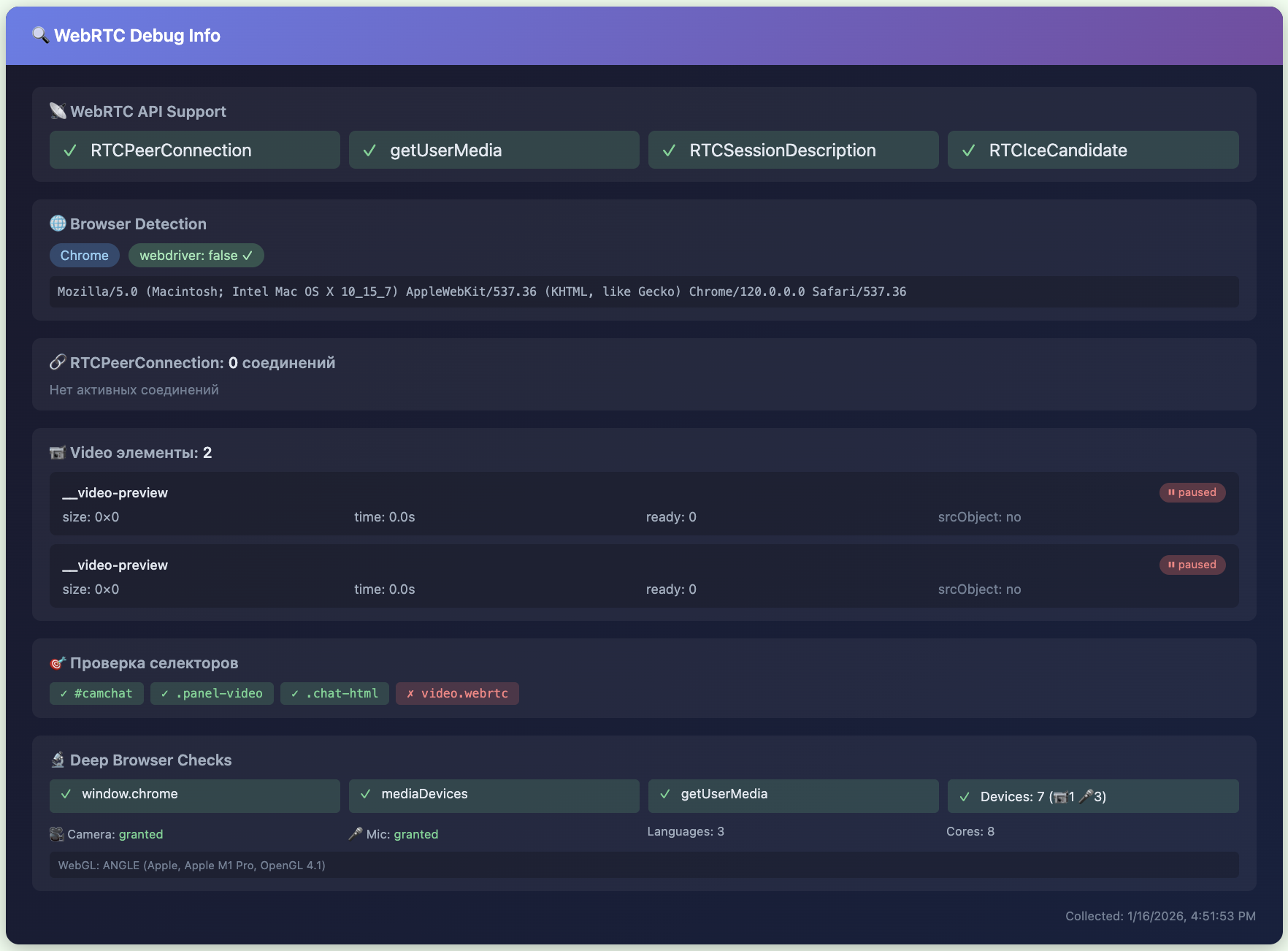The width and height of the screenshot is (1288, 951).
Task: Click the second video-preview paused badge
Action: [1192, 565]
